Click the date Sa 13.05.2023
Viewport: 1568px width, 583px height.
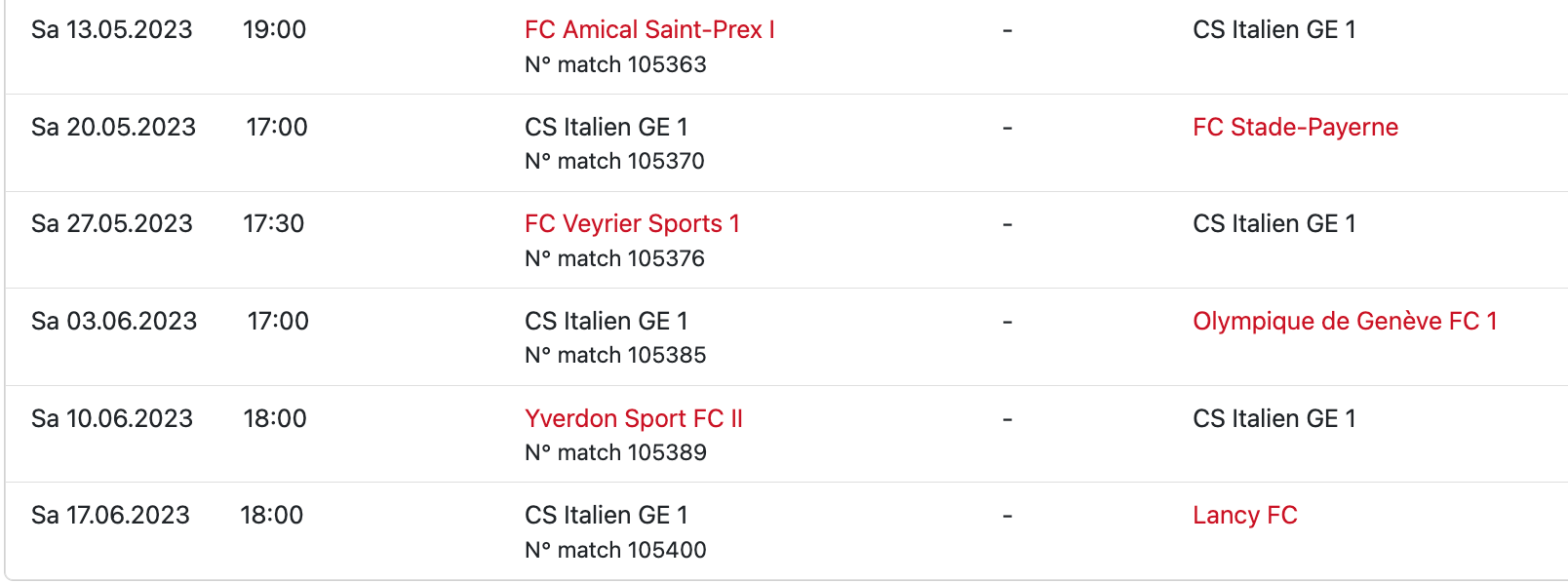pyautogui.click(x=112, y=30)
